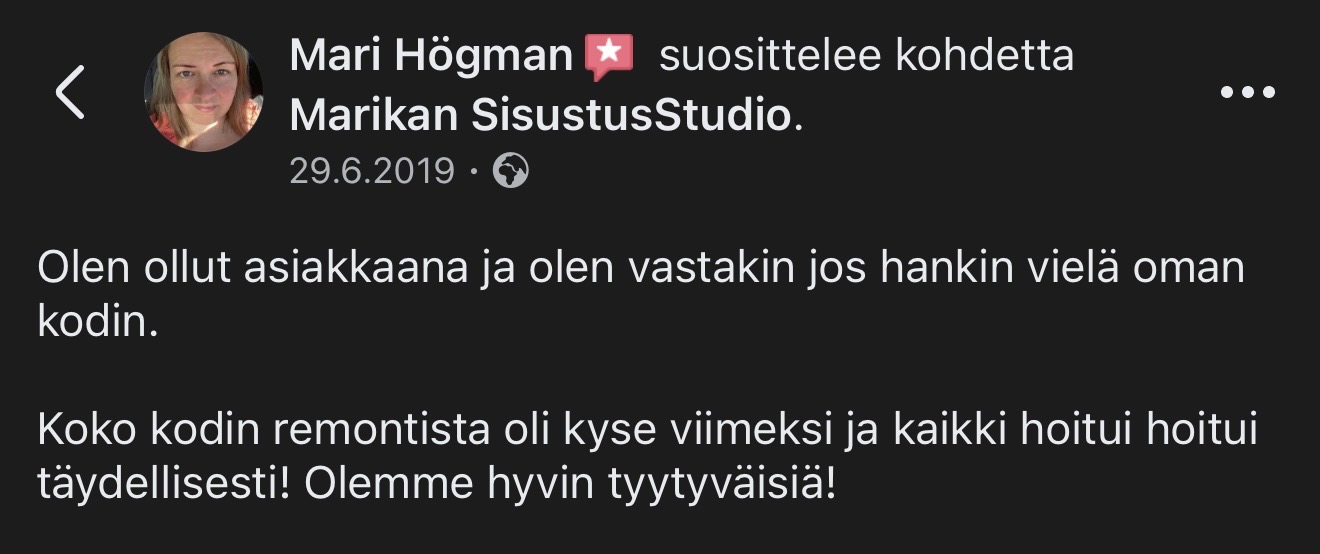Open Mari Högman's round profile picture
The image size is (1320, 554).
pyautogui.click(x=203, y=92)
